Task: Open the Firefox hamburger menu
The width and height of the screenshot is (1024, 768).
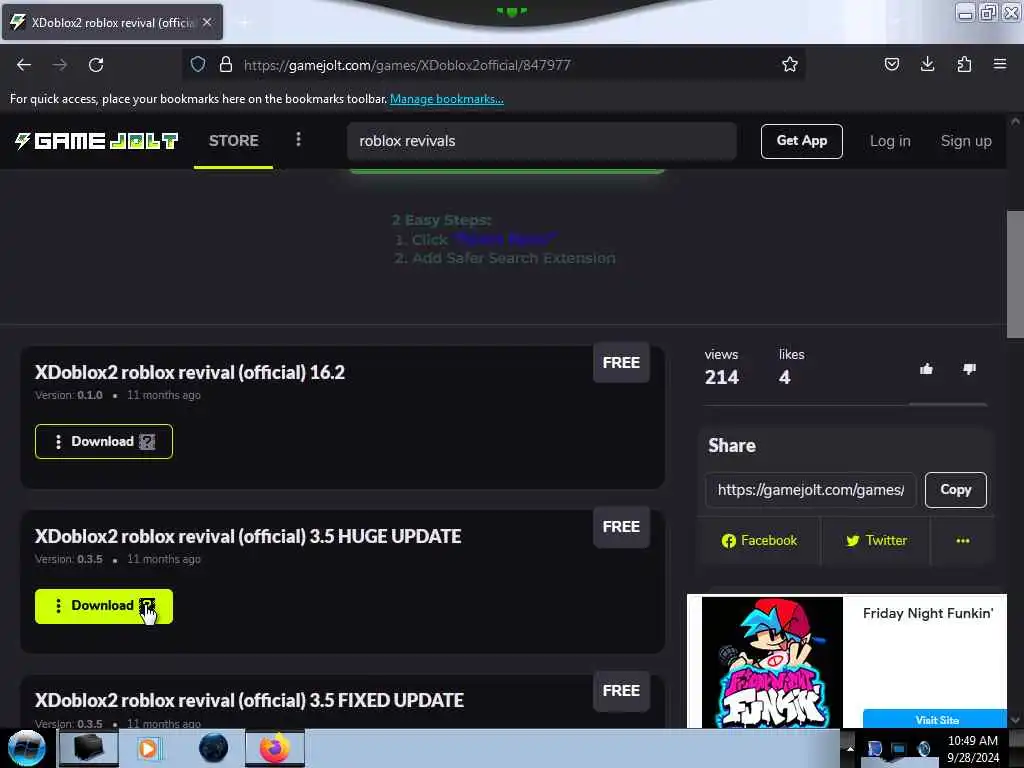Action: pos(999,64)
